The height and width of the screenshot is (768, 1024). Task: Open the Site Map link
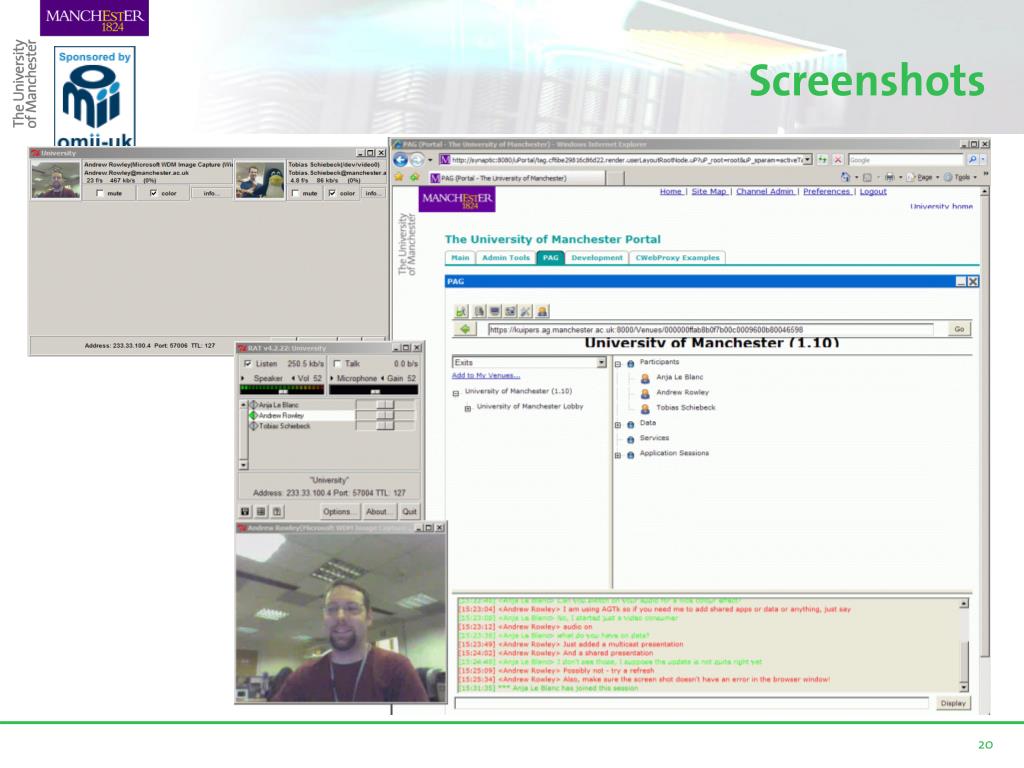[709, 191]
